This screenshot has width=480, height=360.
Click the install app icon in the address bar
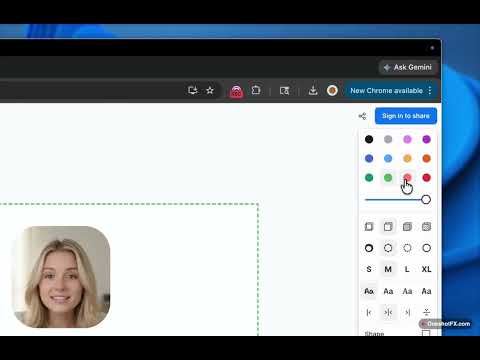pyautogui.click(x=193, y=90)
